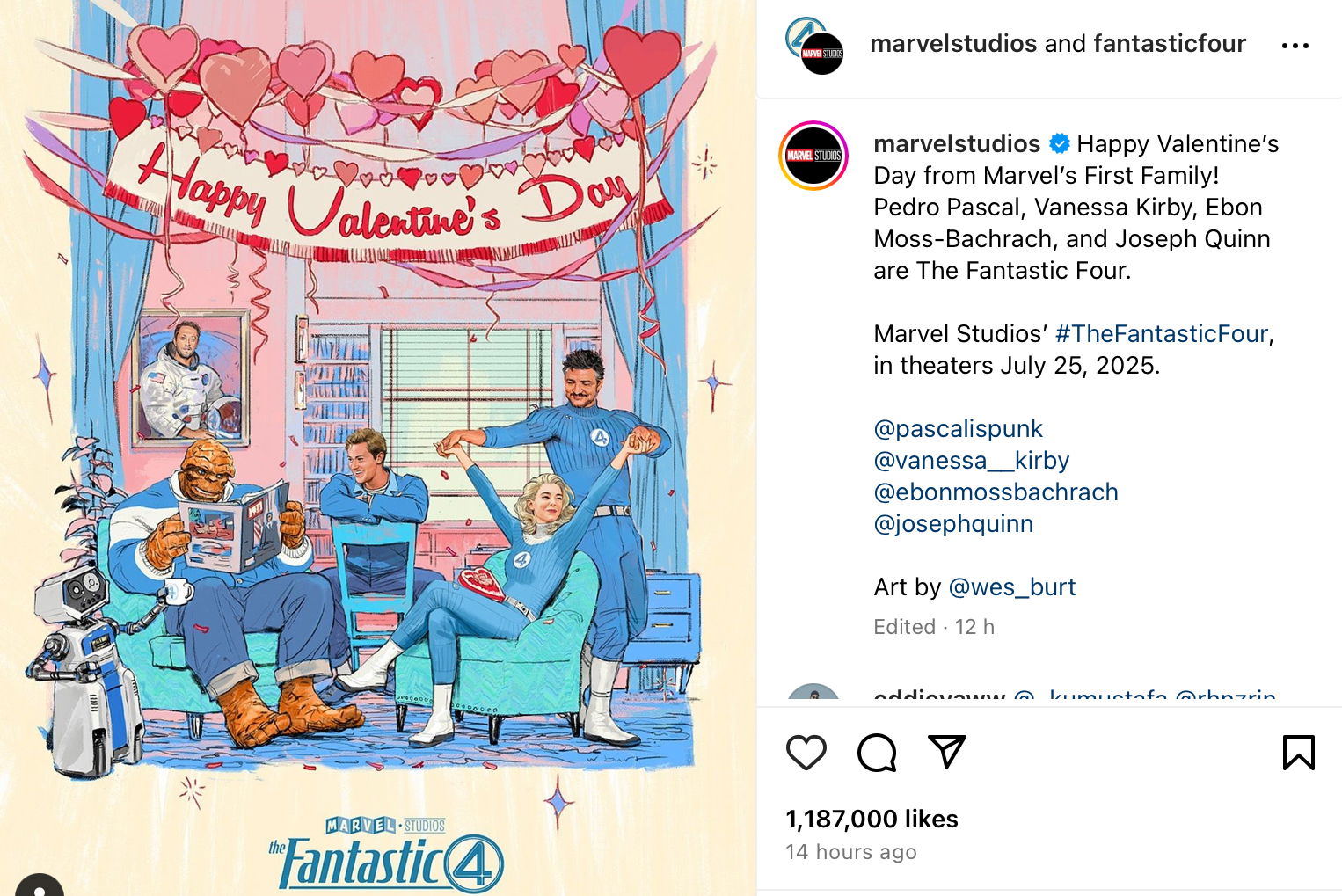Screen dimensions: 1342x896
Task: Open the #TheFantasticFour hashtag
Action: [x=1161, y=334]
